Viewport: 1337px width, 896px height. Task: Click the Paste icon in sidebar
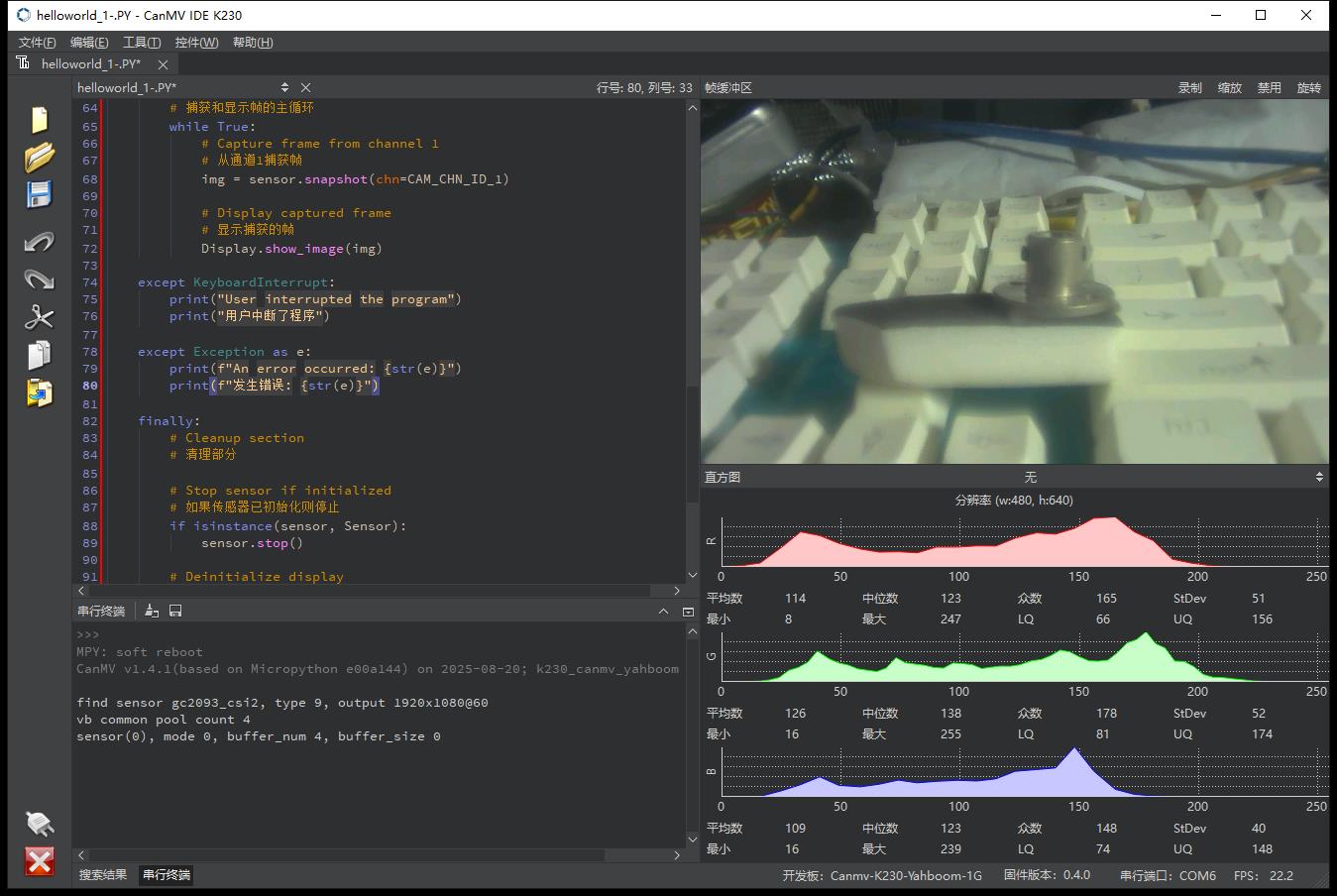tap(39, 392)
